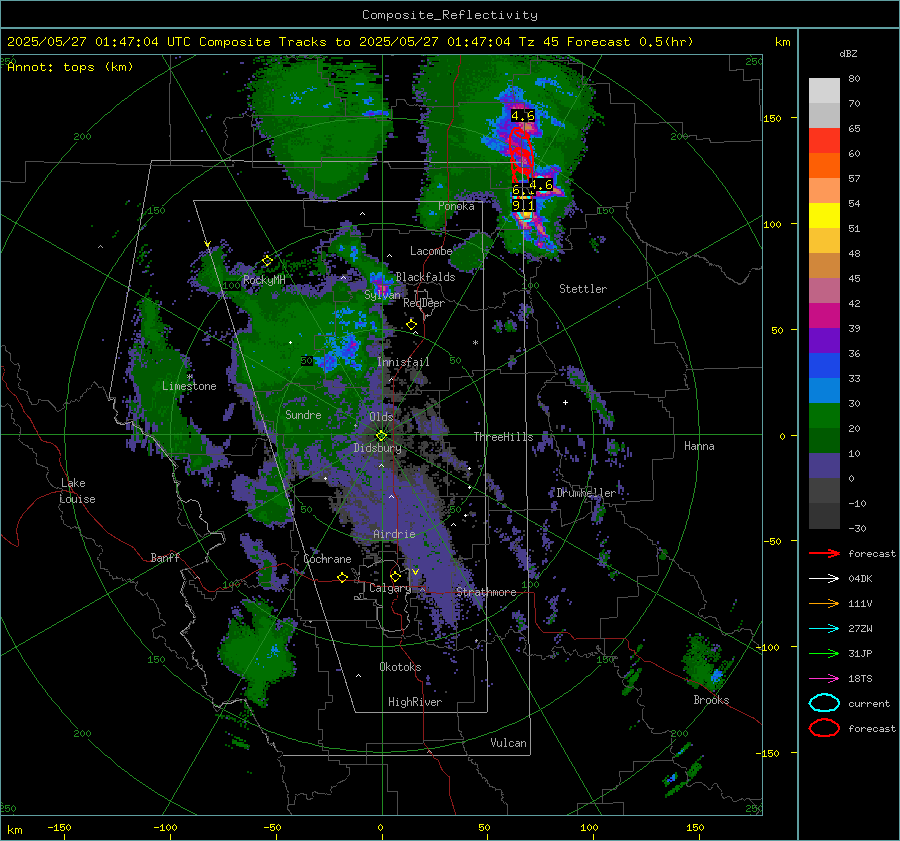Click the green 31JP arrow in legend
900x841 pixels.
[x=824, y=653]
